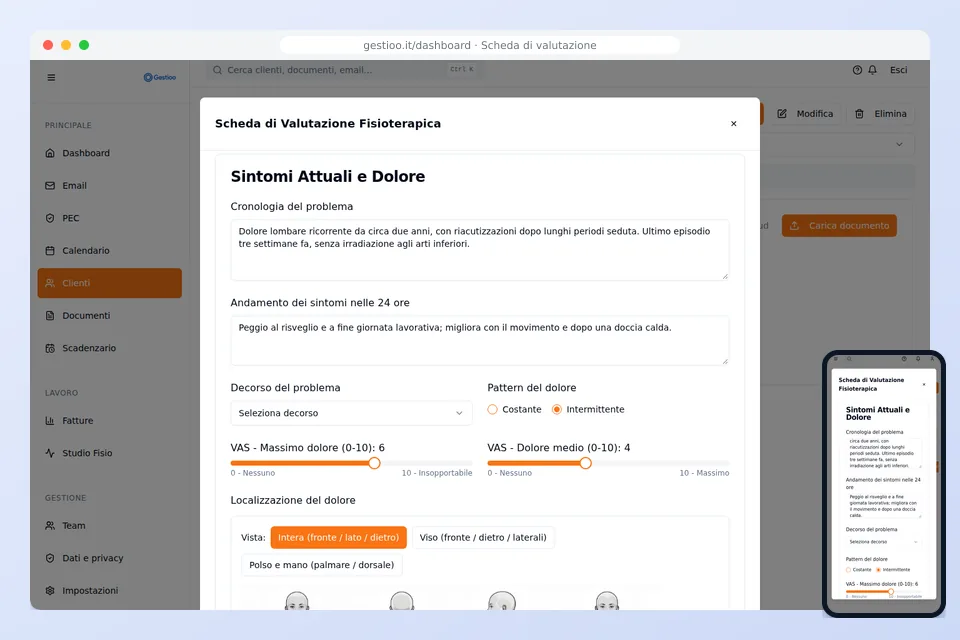Click the Elimina button

point(881,114)
